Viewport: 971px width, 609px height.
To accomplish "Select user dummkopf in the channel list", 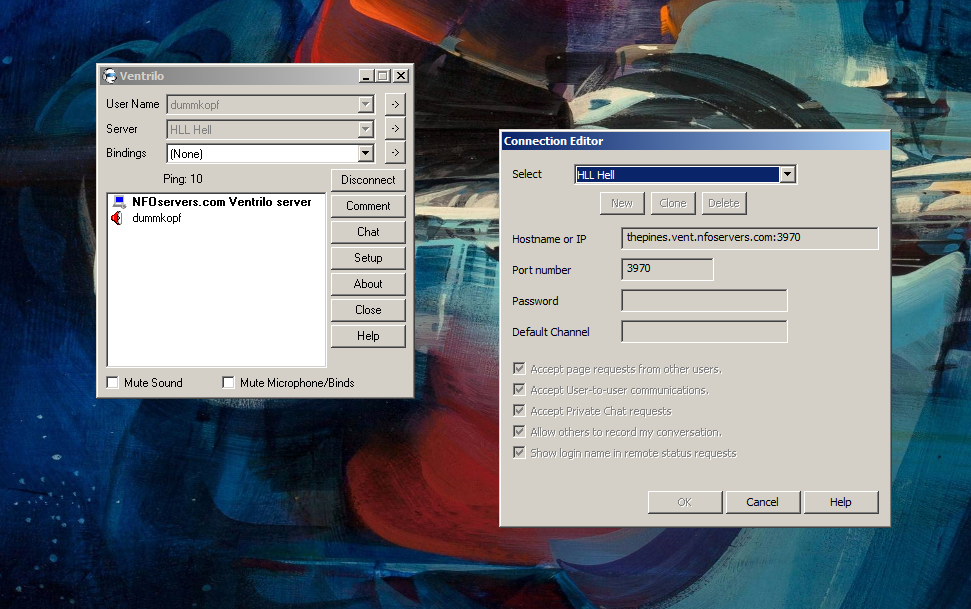I will point(157,218).
